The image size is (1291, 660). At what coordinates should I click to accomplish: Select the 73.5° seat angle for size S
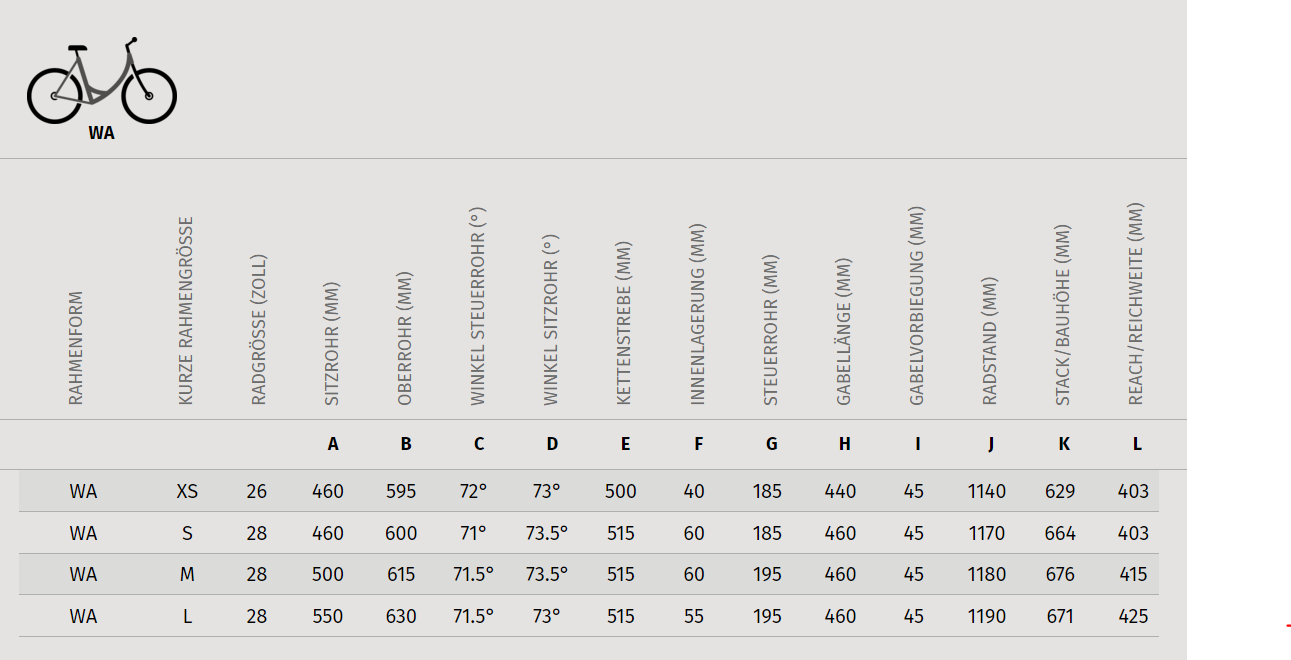tap(547, 533)
